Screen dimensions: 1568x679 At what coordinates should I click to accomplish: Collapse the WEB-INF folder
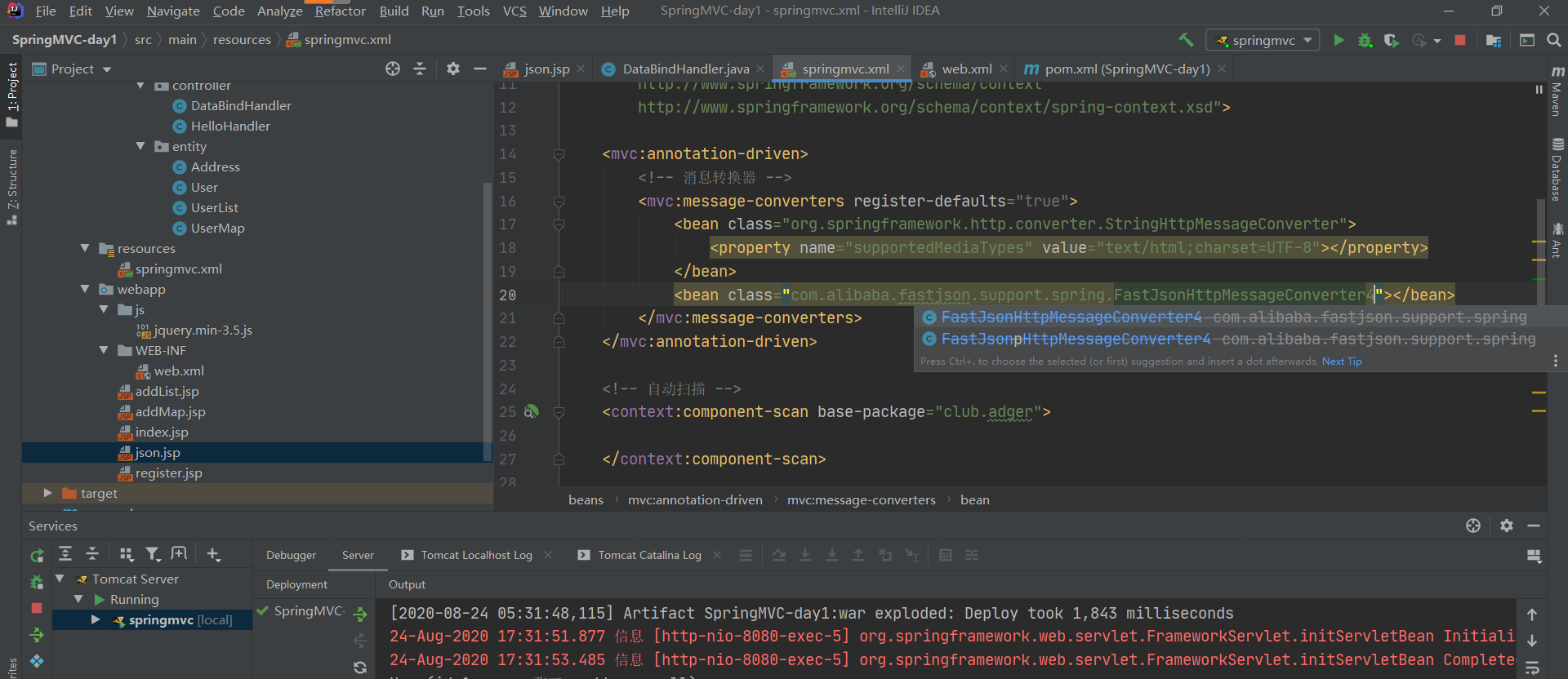104,350
